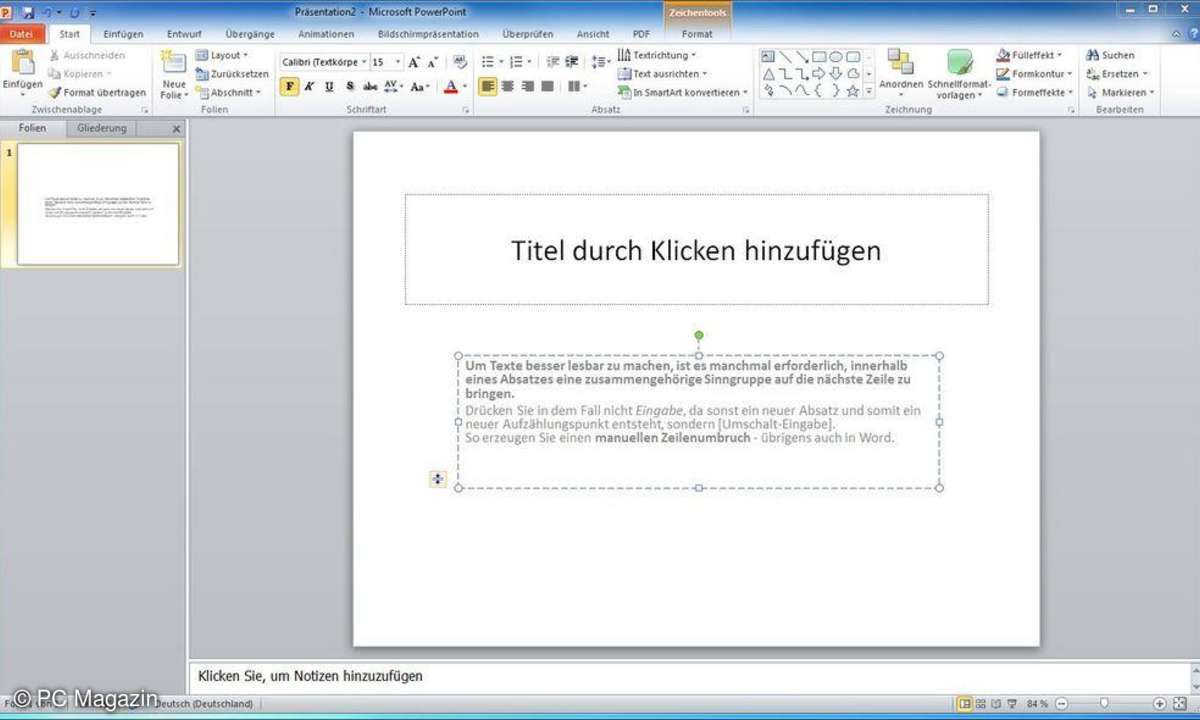The image size is (1200, 720).
Task: Click line spacing icon
Action: (600, 62)
